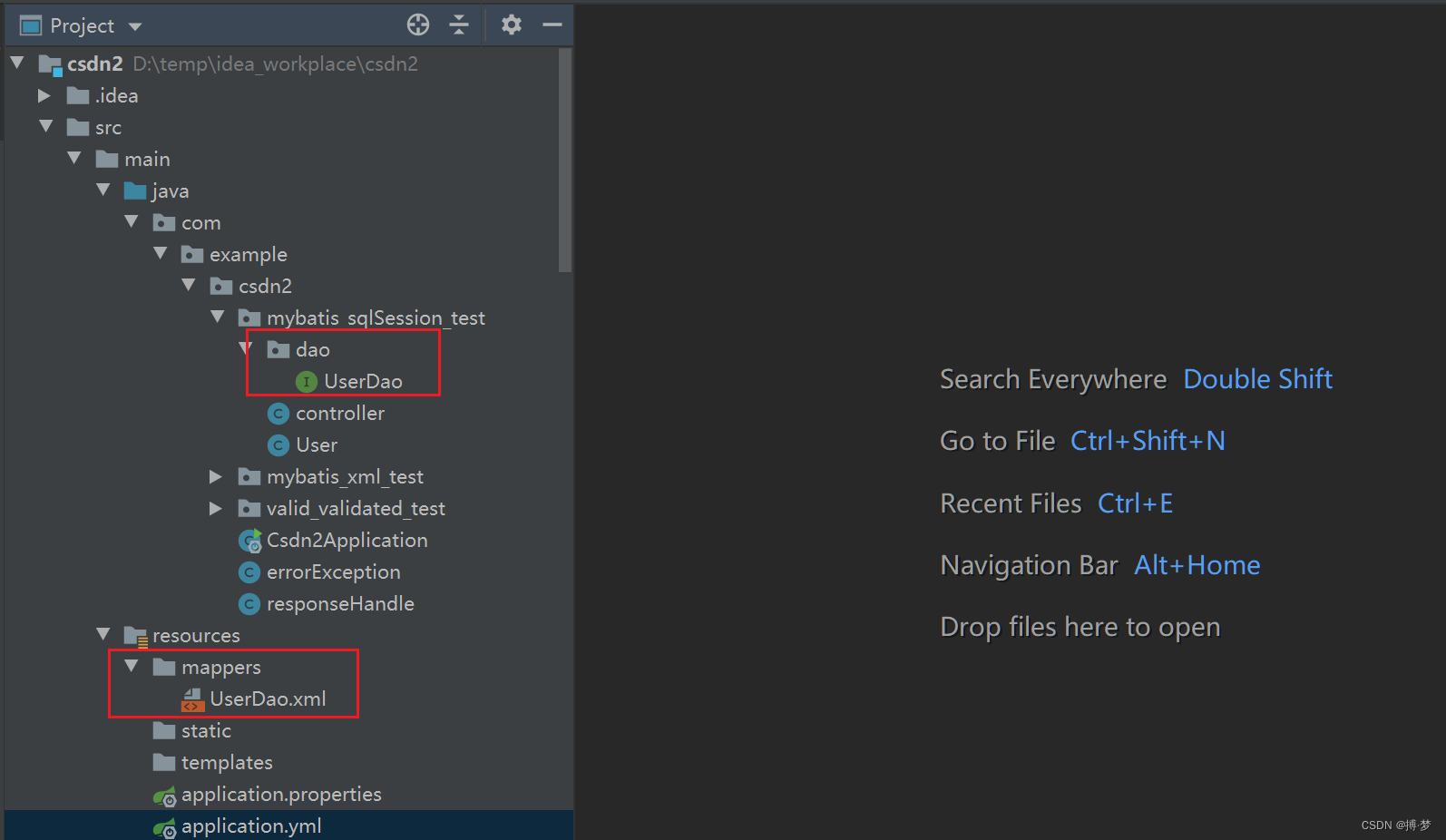Click the Ctrl+Shift+N shortcut text
This screenshot has height=840, width=1446.
(x=1148, y=441)
